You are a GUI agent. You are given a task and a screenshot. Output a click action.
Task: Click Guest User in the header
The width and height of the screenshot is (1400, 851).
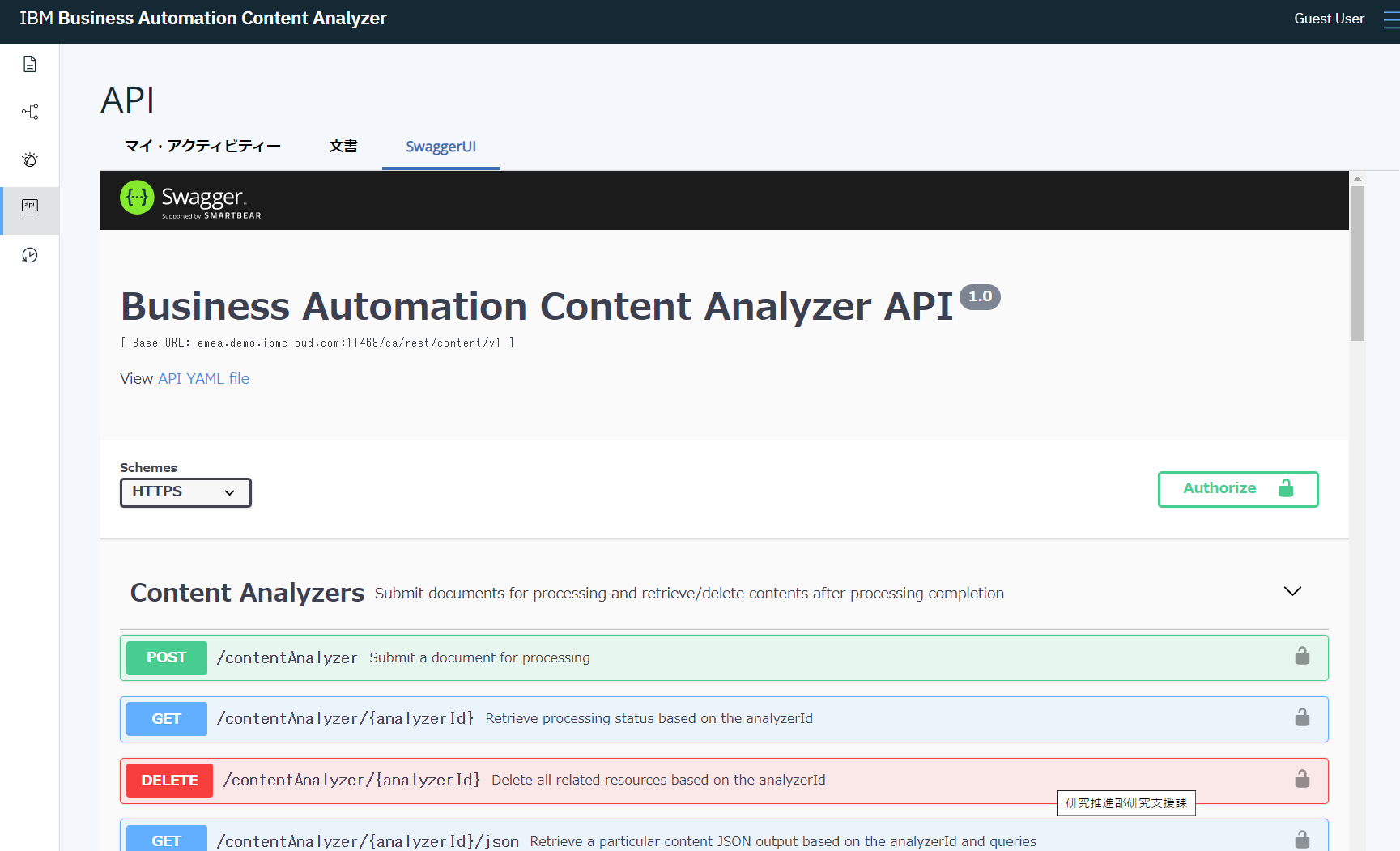click(1329, 19)
